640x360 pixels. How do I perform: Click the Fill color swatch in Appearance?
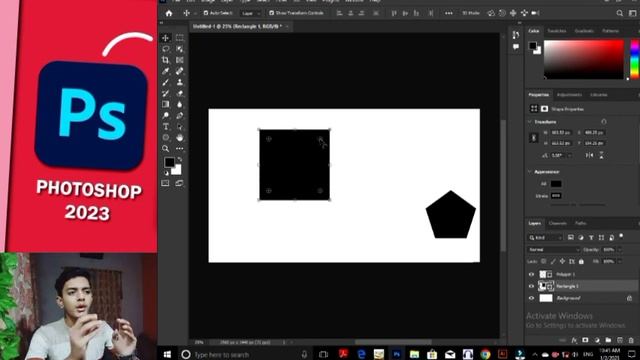click(x=556, y=184)
